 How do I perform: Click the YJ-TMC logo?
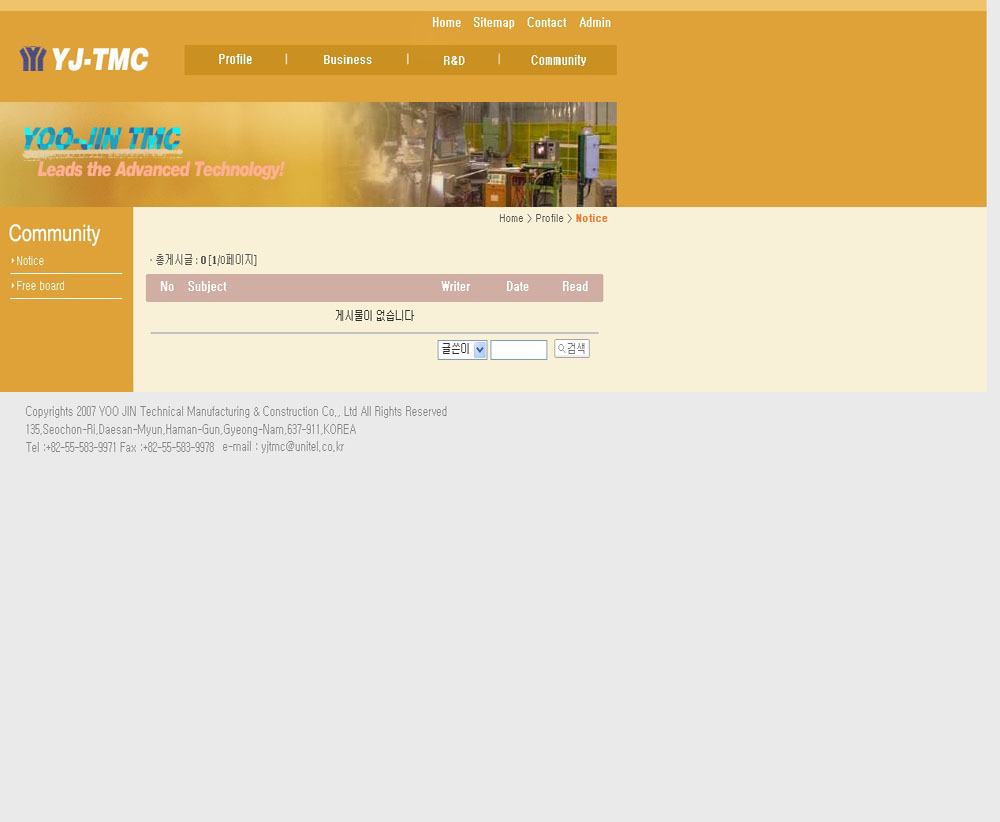click(84, 60)
